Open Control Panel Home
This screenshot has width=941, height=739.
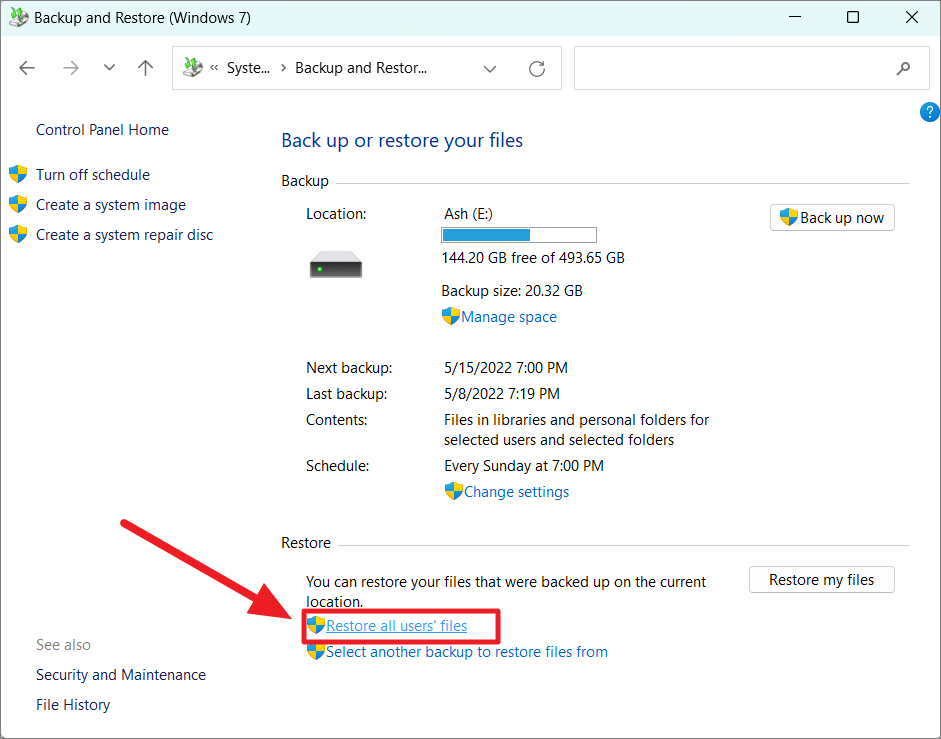tap(101, 129)
